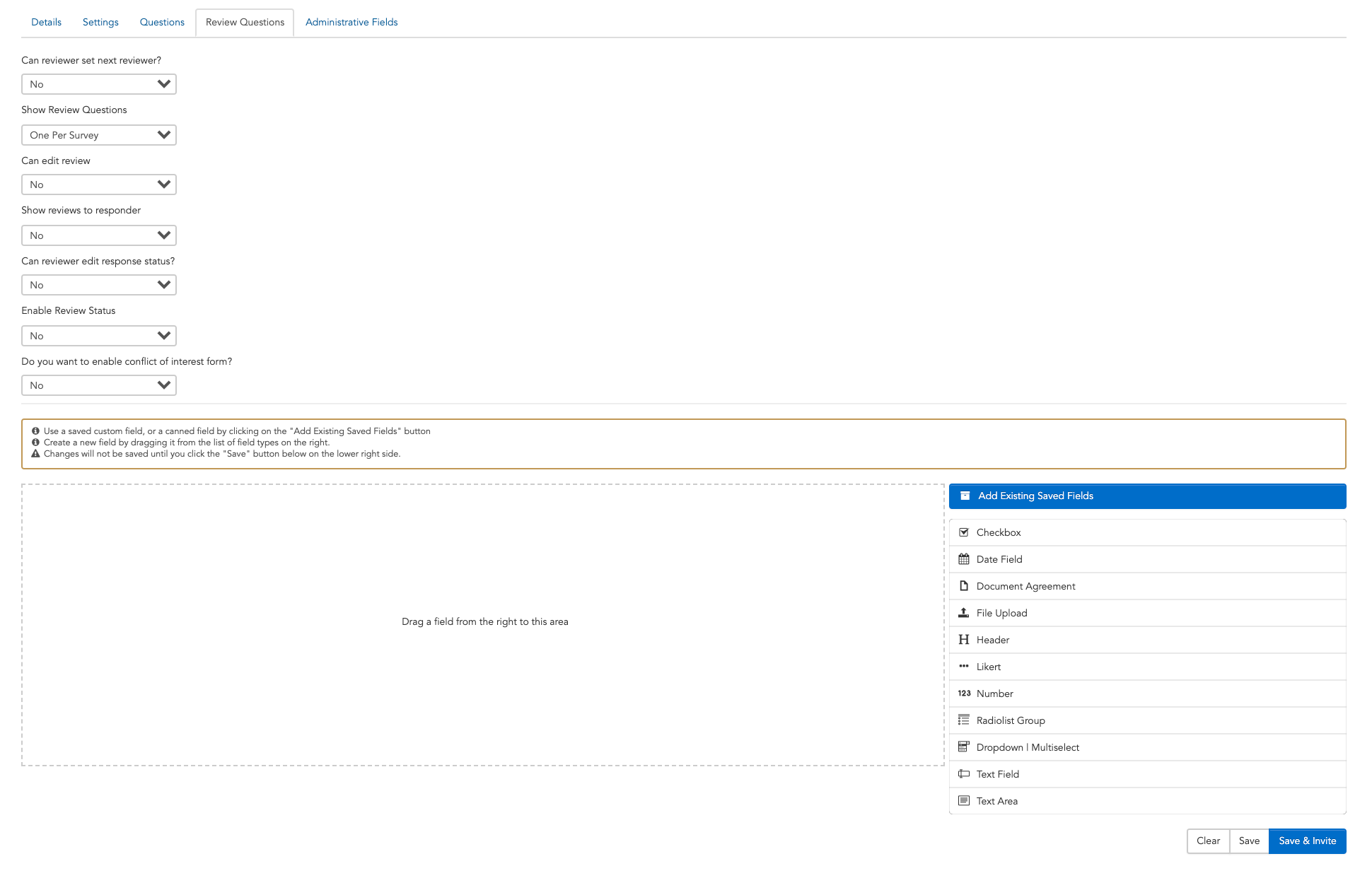Switch to the Details tab
Viewport: 1372px width, 878px height.
click(46, 22)
